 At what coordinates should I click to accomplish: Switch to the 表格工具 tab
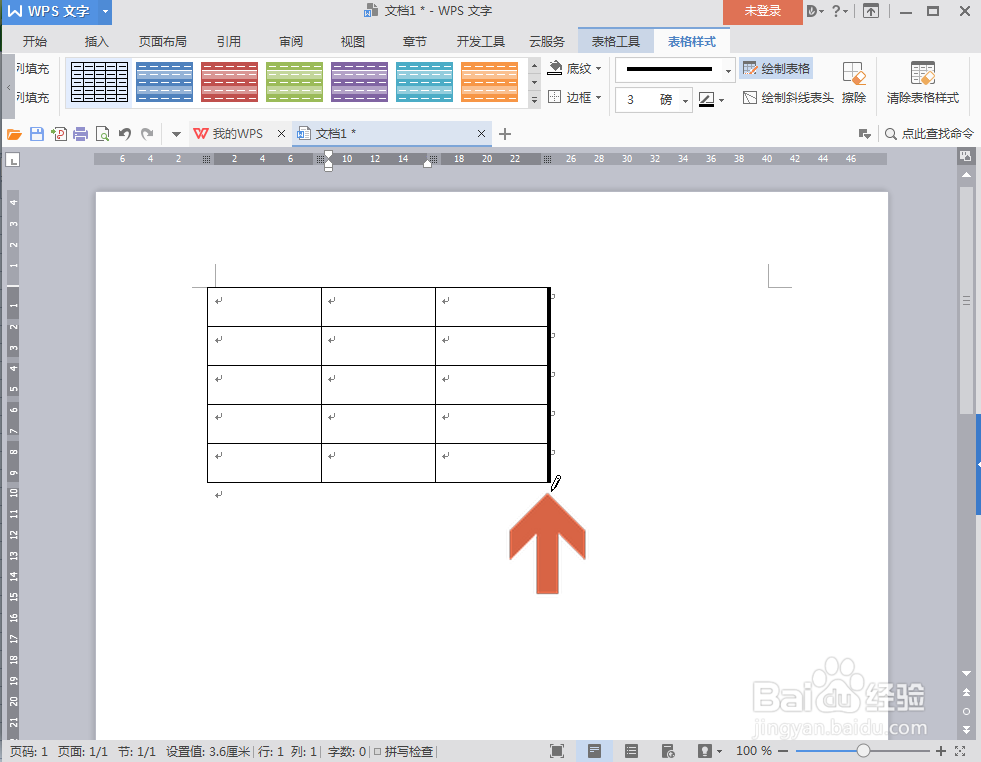(x=616, y=41)
